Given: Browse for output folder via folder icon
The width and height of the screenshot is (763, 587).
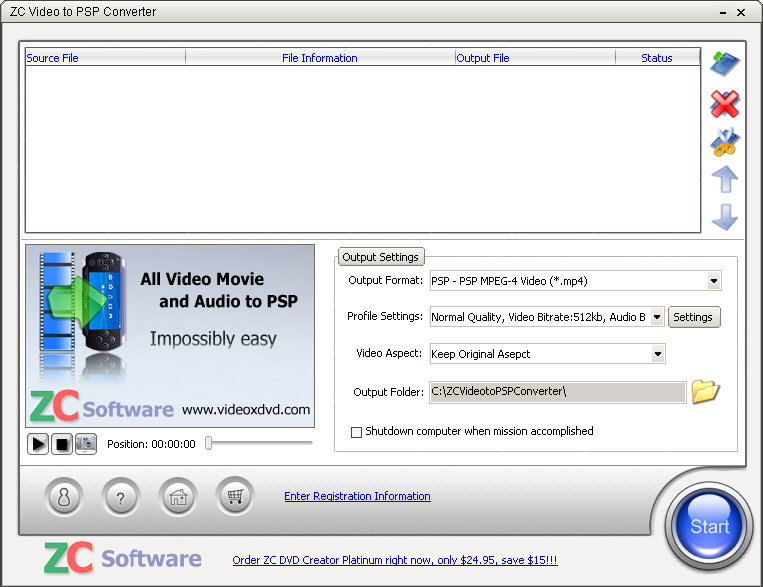Looking at the screenshot, I should [705, 392].
